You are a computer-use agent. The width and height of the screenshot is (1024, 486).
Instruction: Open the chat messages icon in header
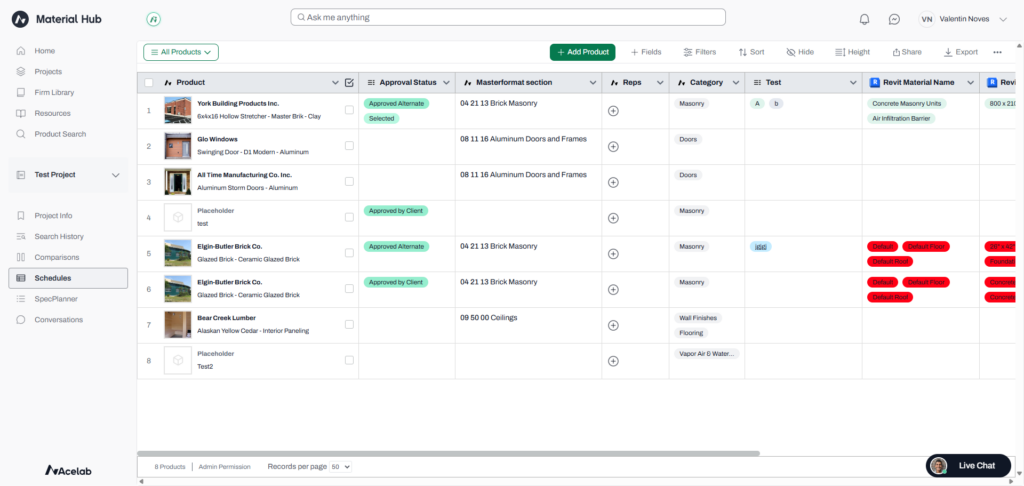pos(894,19)
